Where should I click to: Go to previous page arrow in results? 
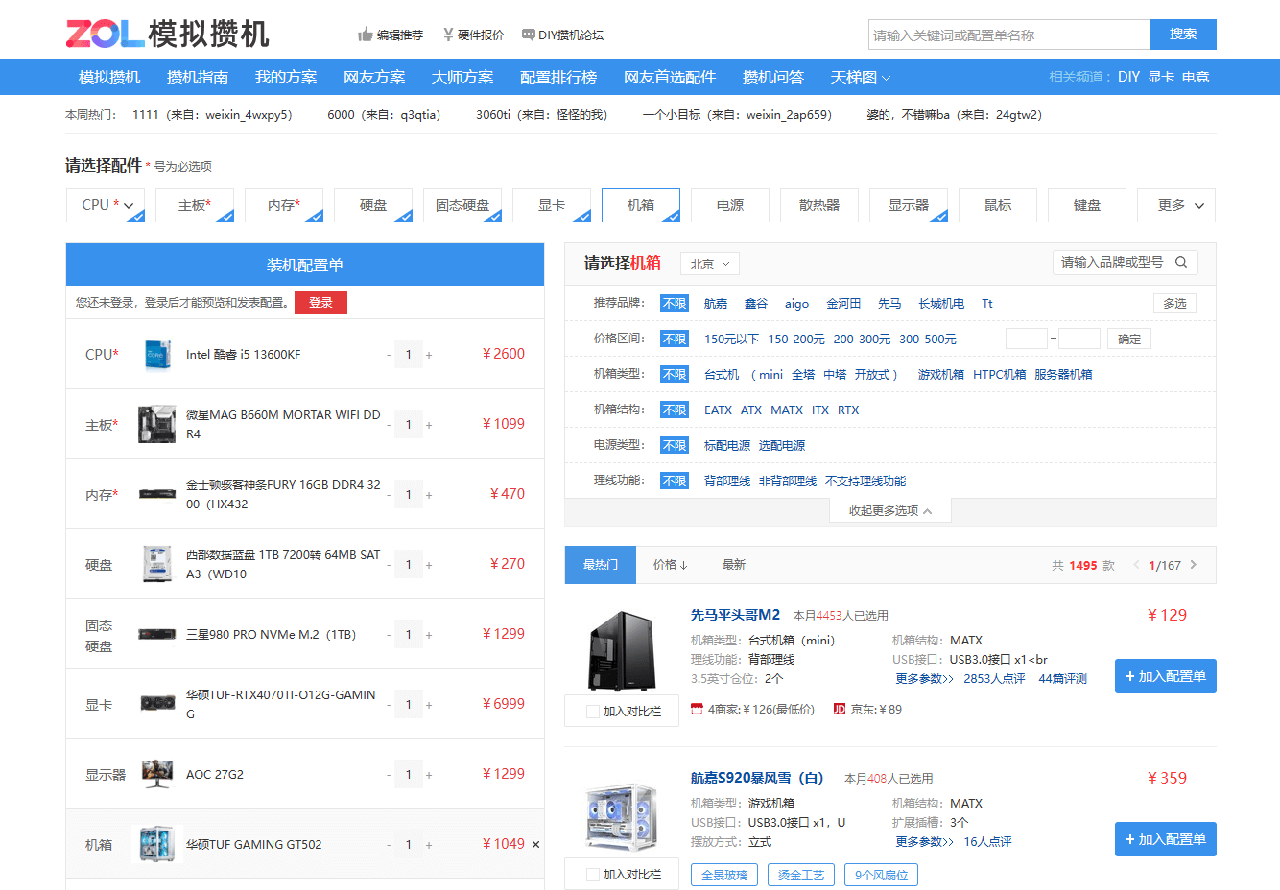click(1136, 565)
